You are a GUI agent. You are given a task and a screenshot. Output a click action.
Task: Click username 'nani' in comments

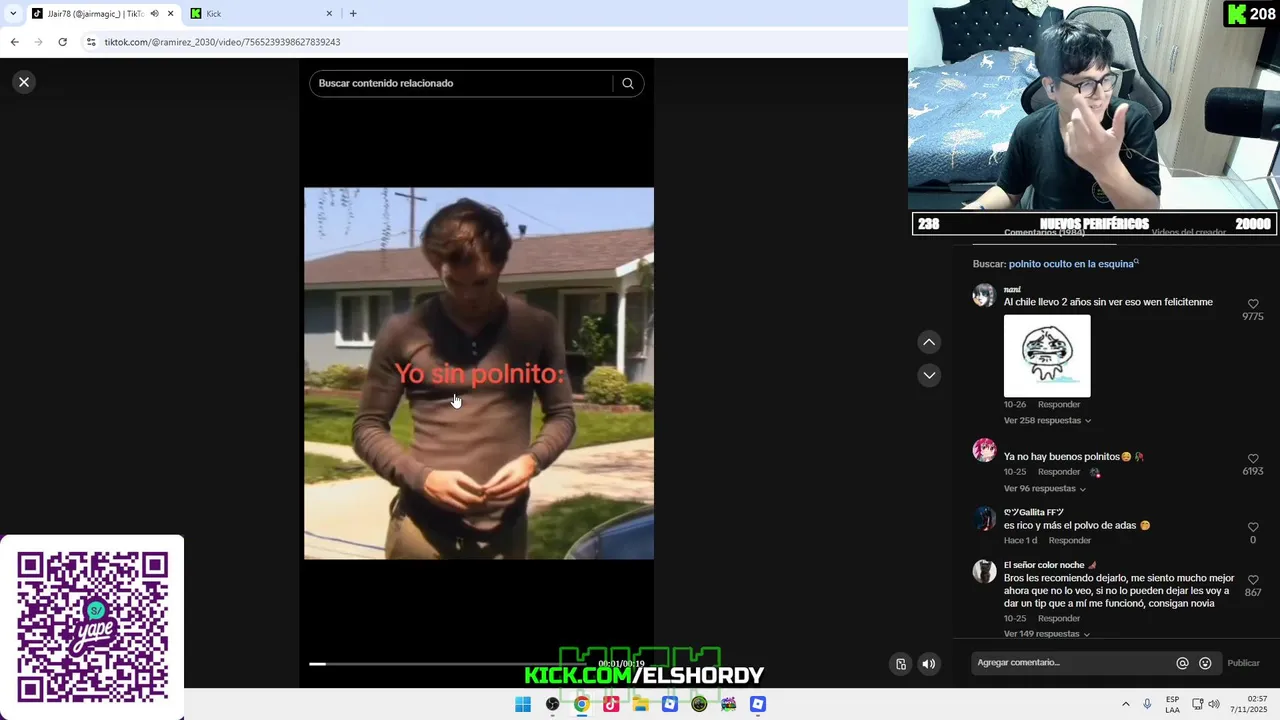coord(1012,289)
